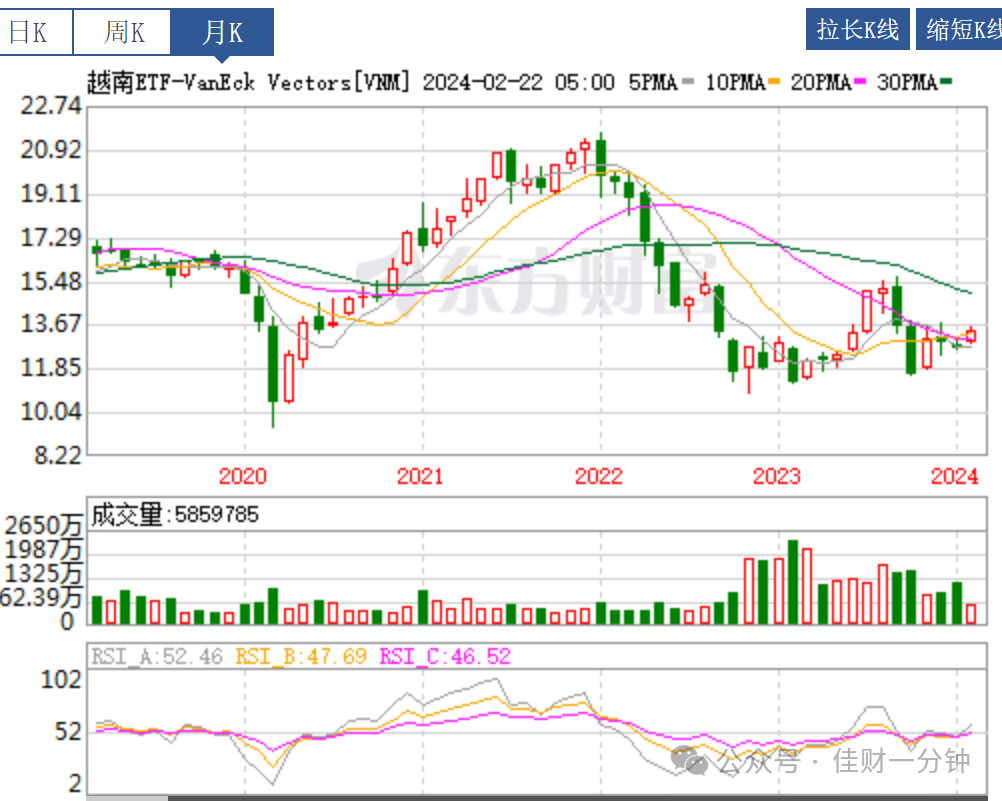Image resolution: width=1002 pixels, height=801 pixels.
Task: Click the 2022 year label on axis
Action: pyautogui.click(x=598, y=476)
